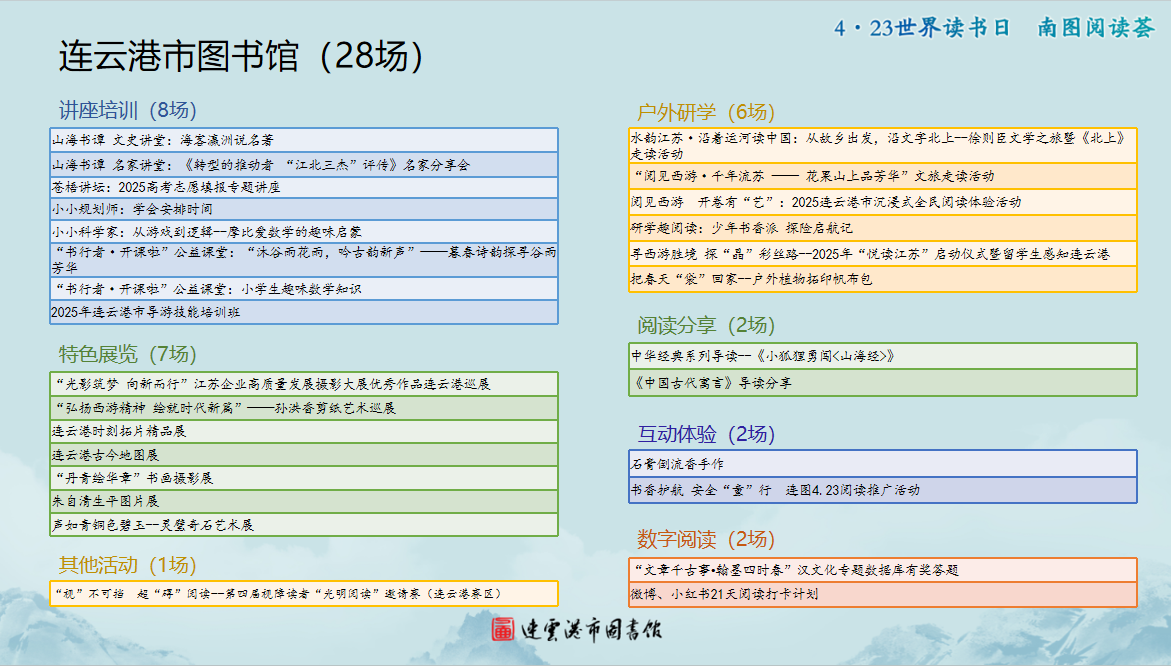Click the 连云港市图书馆 calligraphy text at bottom
The width and height of the screenshot is (1171, 666).
589,630
